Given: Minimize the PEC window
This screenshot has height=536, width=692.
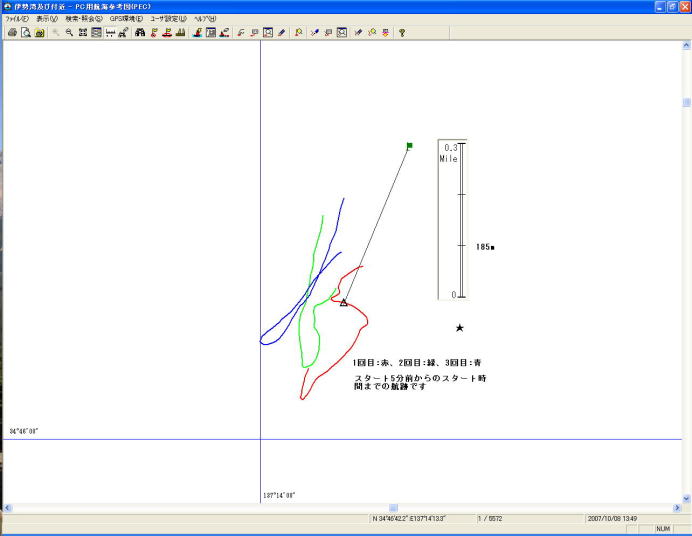Looking at the screenshot, I should (660, 7).
